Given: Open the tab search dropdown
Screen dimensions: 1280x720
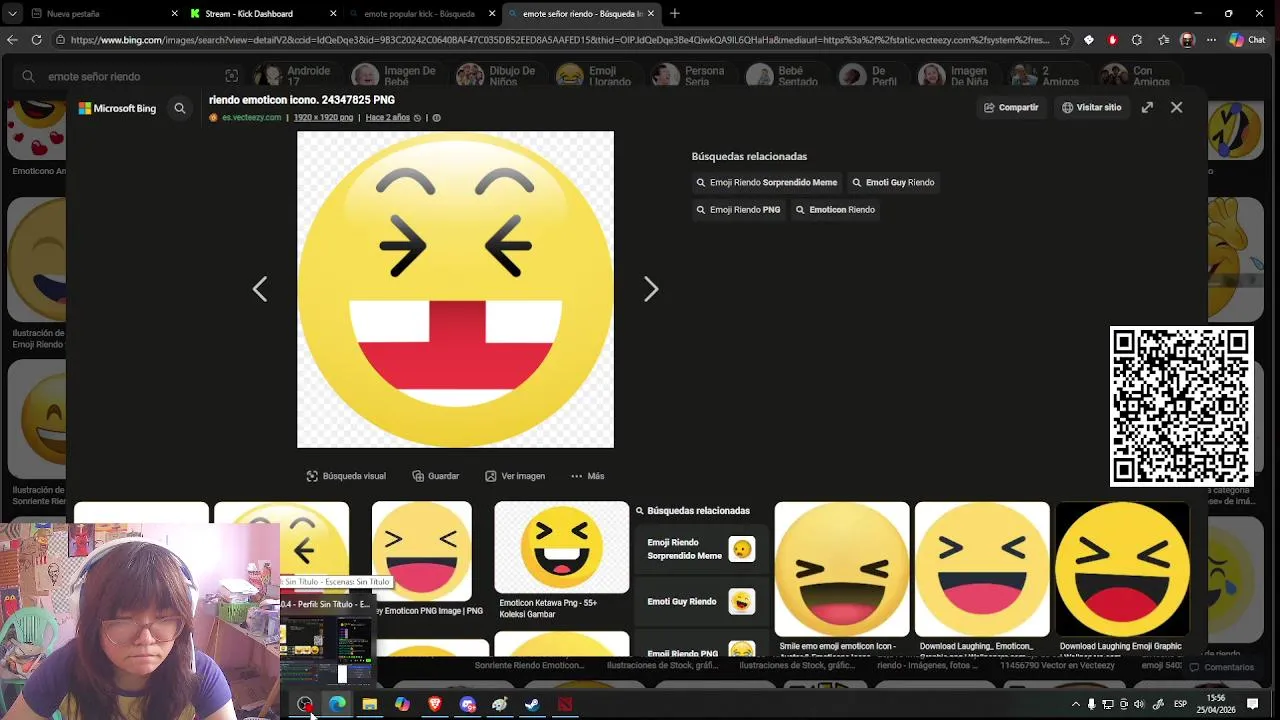Looking at the screenshot, I should click(12, 14).
